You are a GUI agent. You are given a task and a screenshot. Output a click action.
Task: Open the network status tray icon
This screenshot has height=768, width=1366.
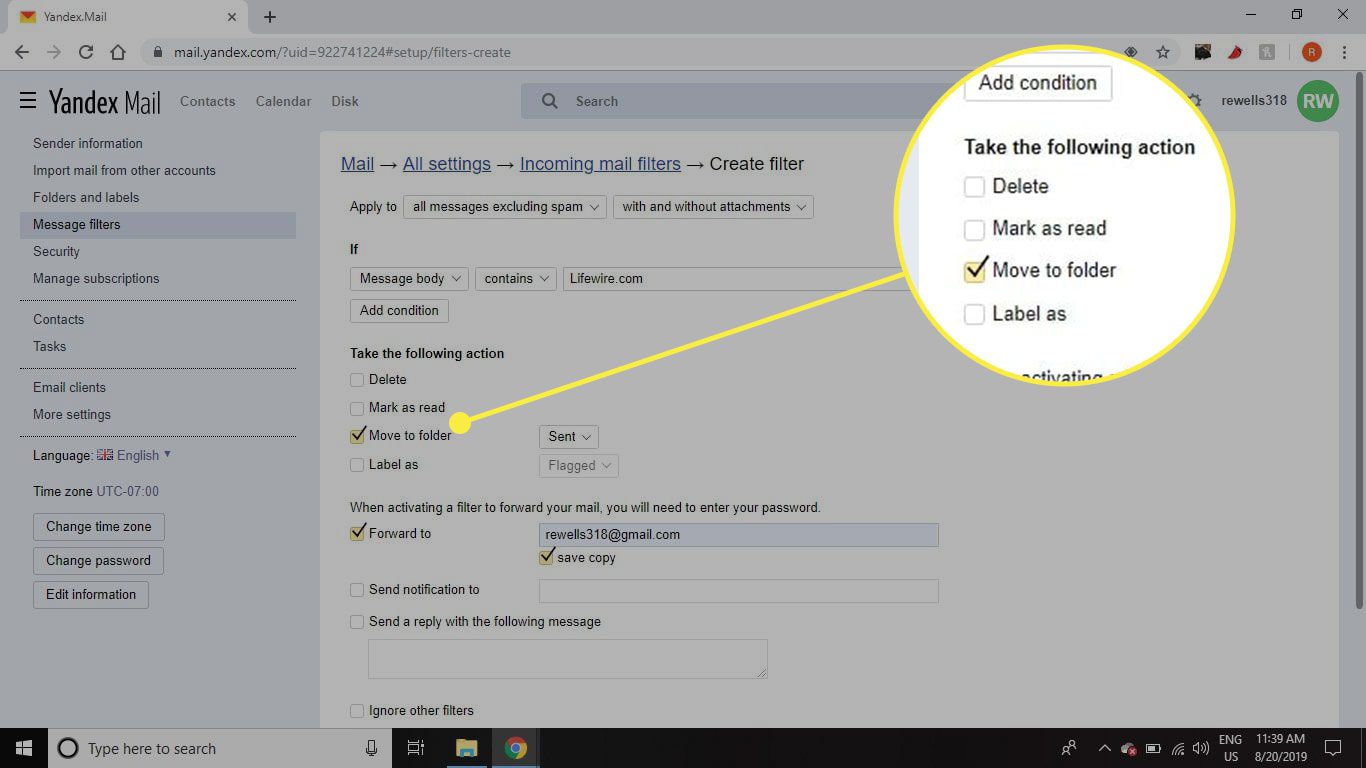(x=1177, y=748)
